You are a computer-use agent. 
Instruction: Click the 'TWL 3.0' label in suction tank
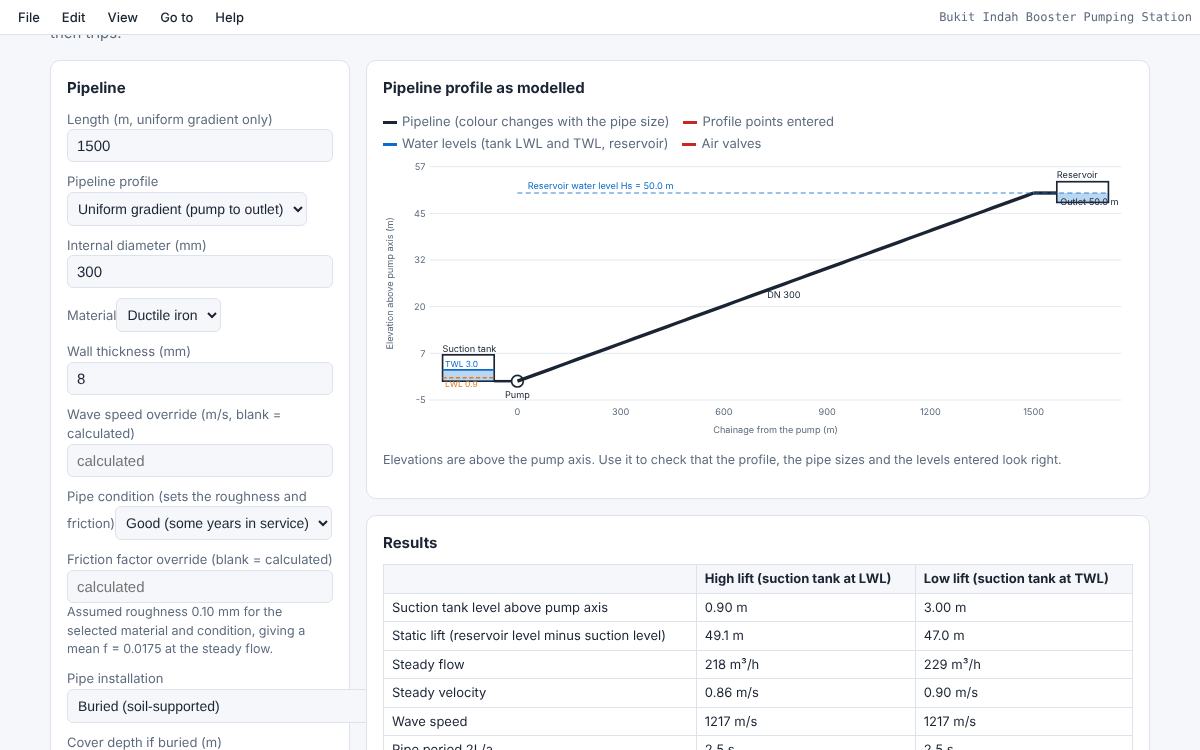tap(461, 364)
